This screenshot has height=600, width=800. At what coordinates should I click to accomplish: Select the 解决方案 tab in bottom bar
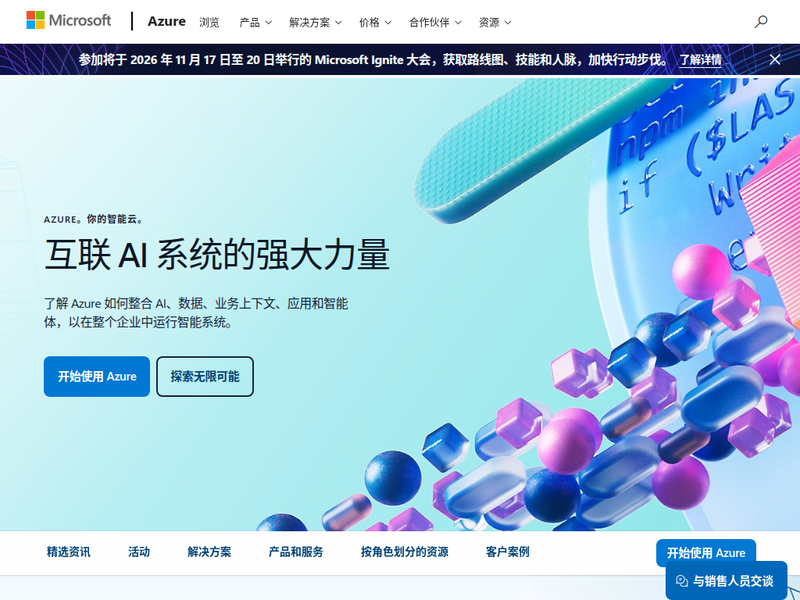(209, 552)
